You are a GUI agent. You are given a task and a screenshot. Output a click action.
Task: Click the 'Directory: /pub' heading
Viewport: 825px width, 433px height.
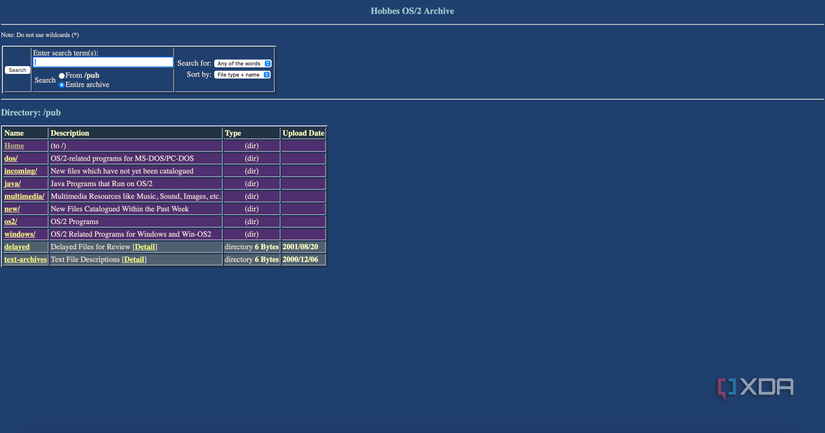point(31,113)
